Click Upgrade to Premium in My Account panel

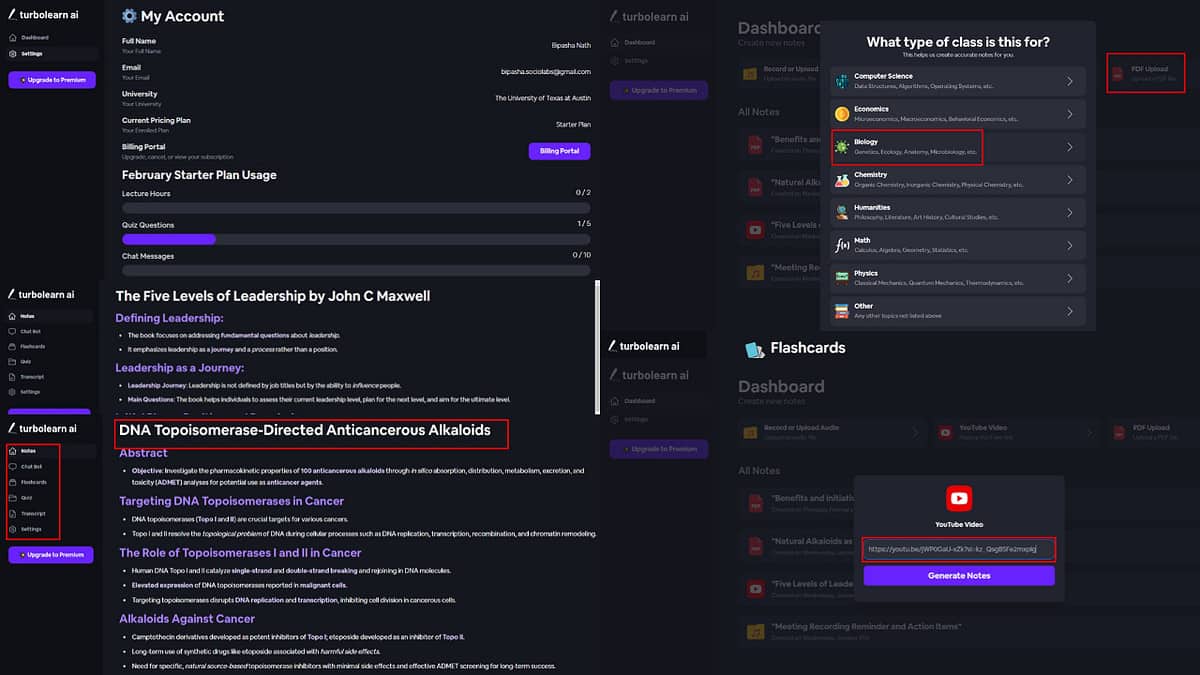click(52, 80)
